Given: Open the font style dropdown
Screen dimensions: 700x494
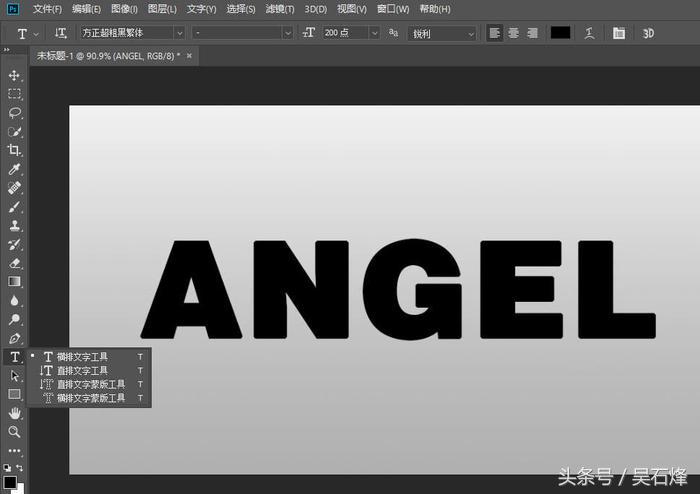Looking at the screenshot, I should [x=288, y=33].
